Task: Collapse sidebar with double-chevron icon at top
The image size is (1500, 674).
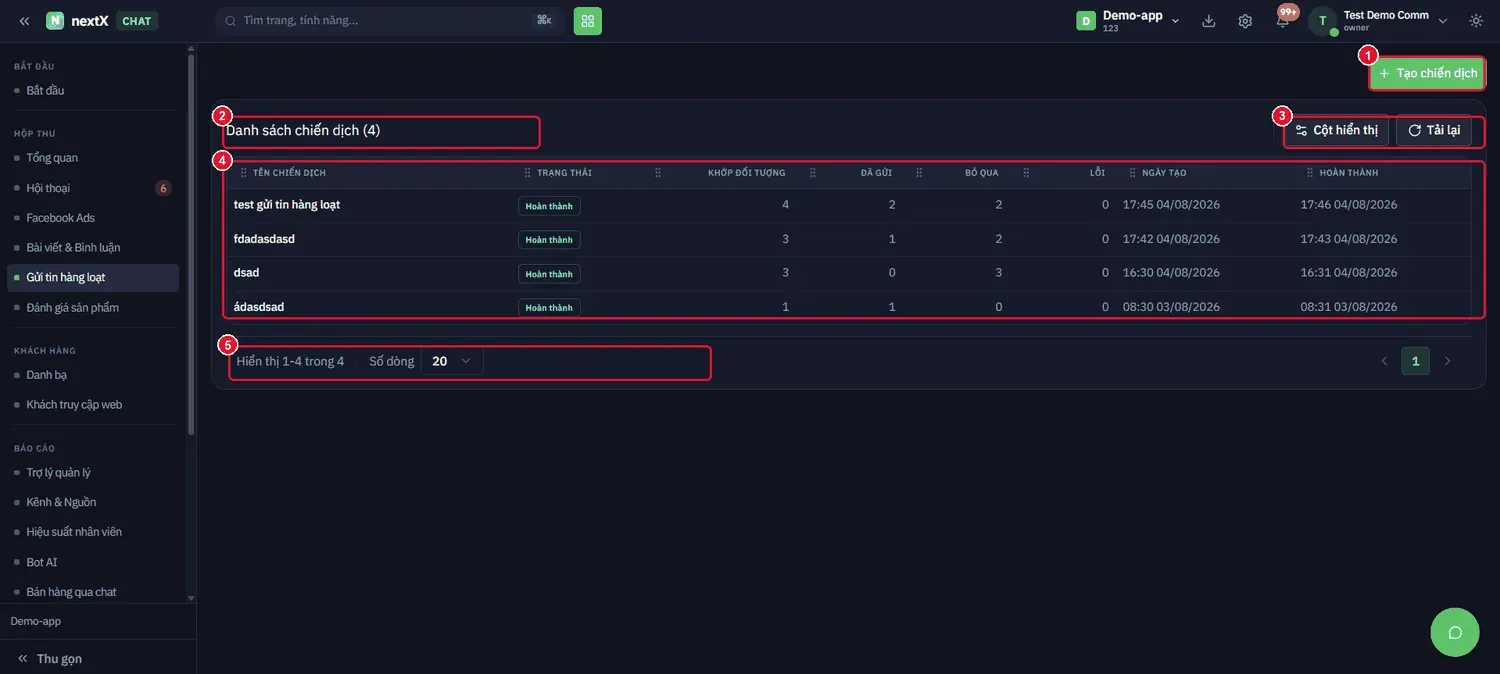Action: [24, 21]
